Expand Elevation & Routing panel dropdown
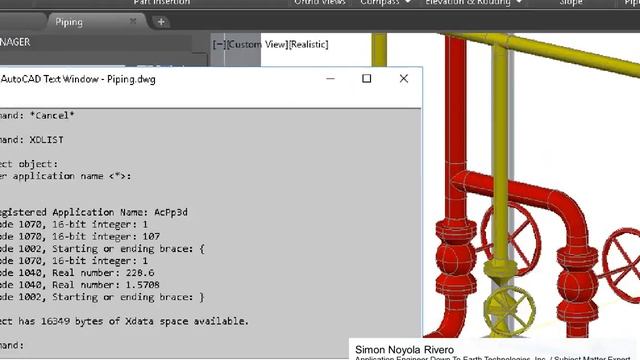 coord(473,2)
